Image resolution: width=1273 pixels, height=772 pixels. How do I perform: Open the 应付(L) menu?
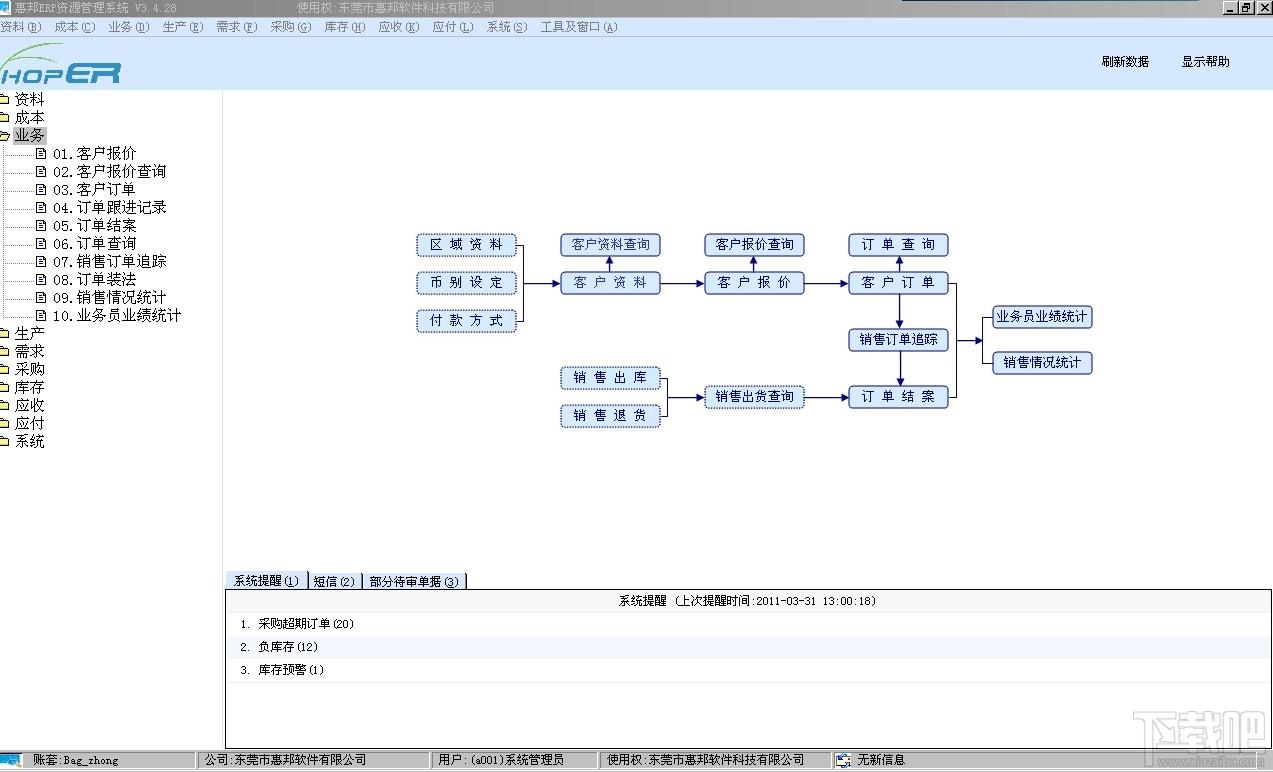(453, 27)
